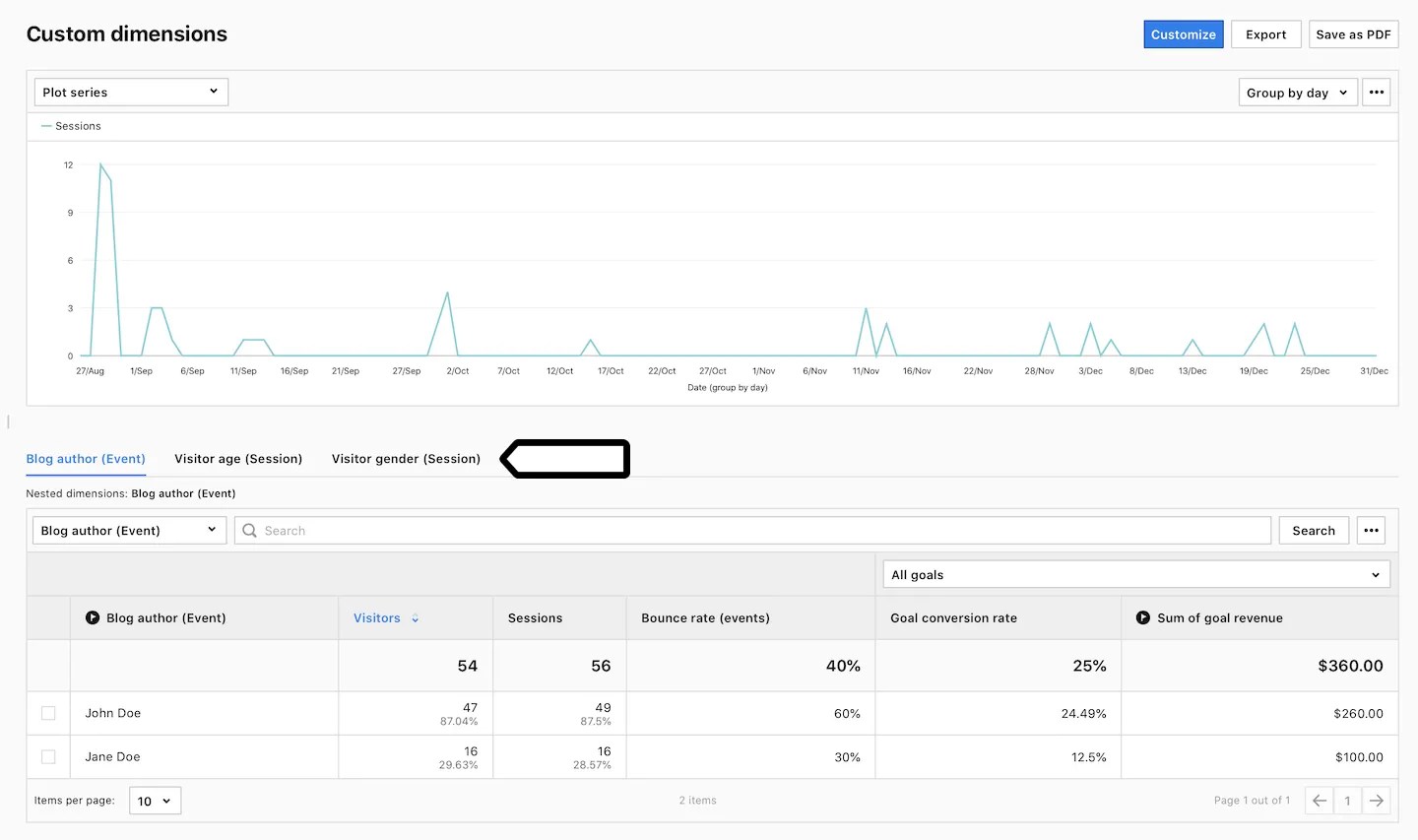Click the page number field showing 1
This screenshot has height=840, width=1418.
(x=1347, y=801)
